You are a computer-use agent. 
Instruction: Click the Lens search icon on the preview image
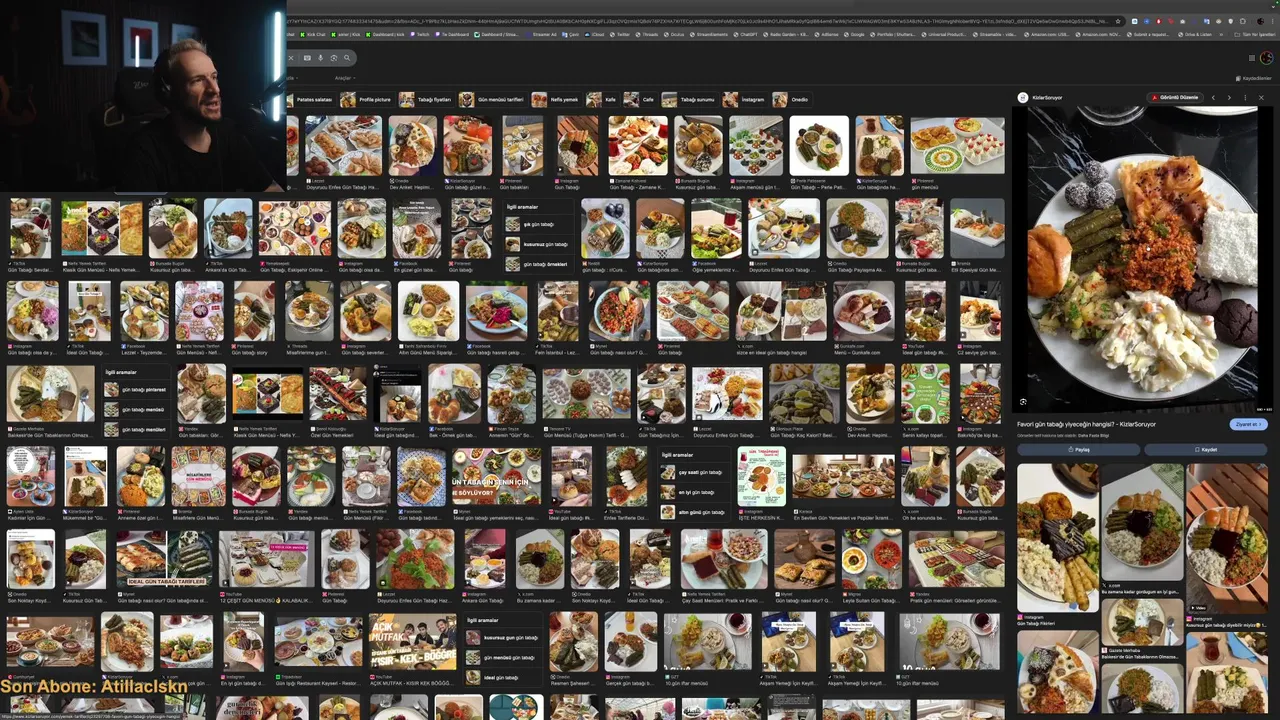(1023, 402)
